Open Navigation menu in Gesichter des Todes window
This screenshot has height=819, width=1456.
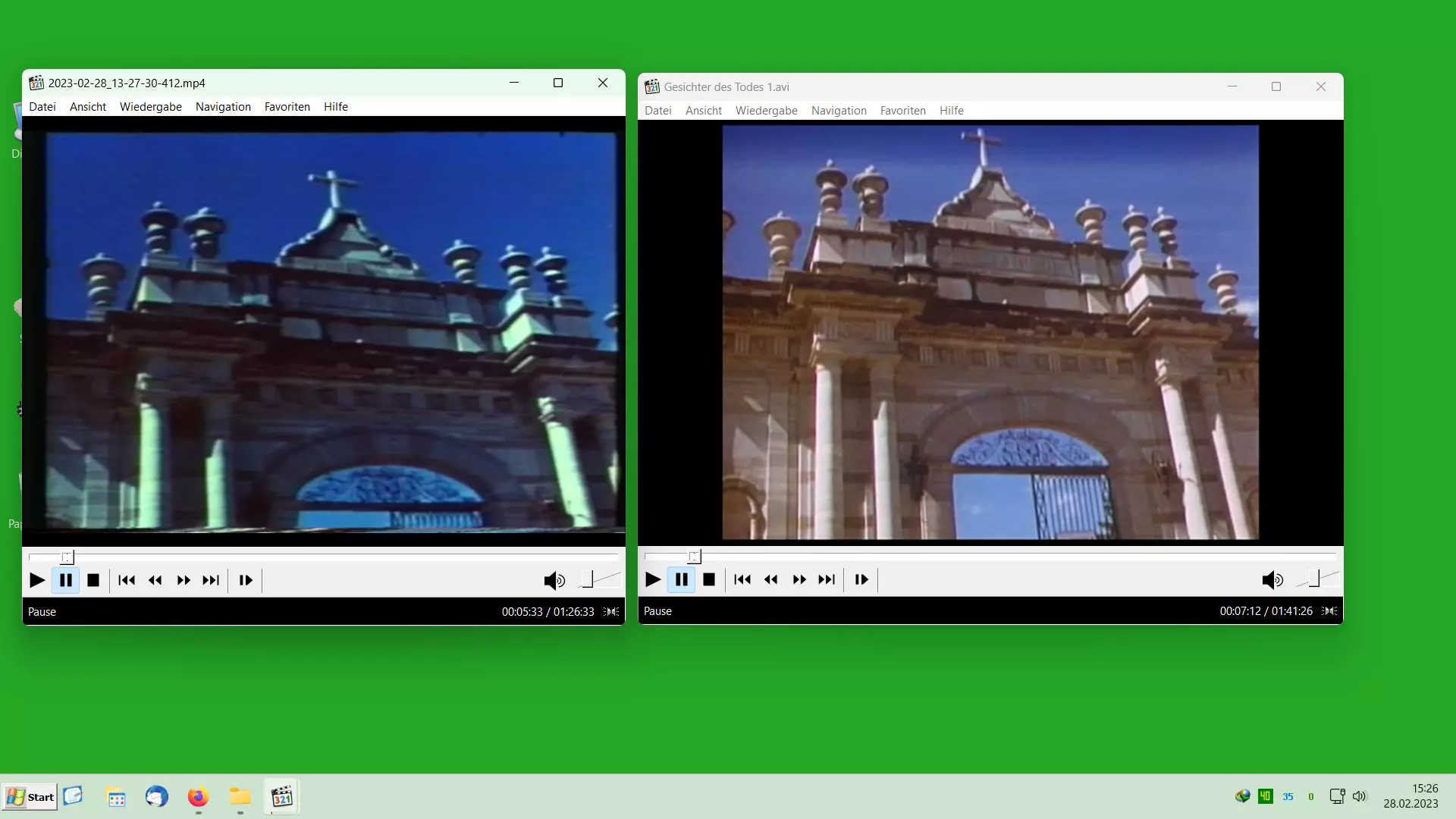(839, 111)
